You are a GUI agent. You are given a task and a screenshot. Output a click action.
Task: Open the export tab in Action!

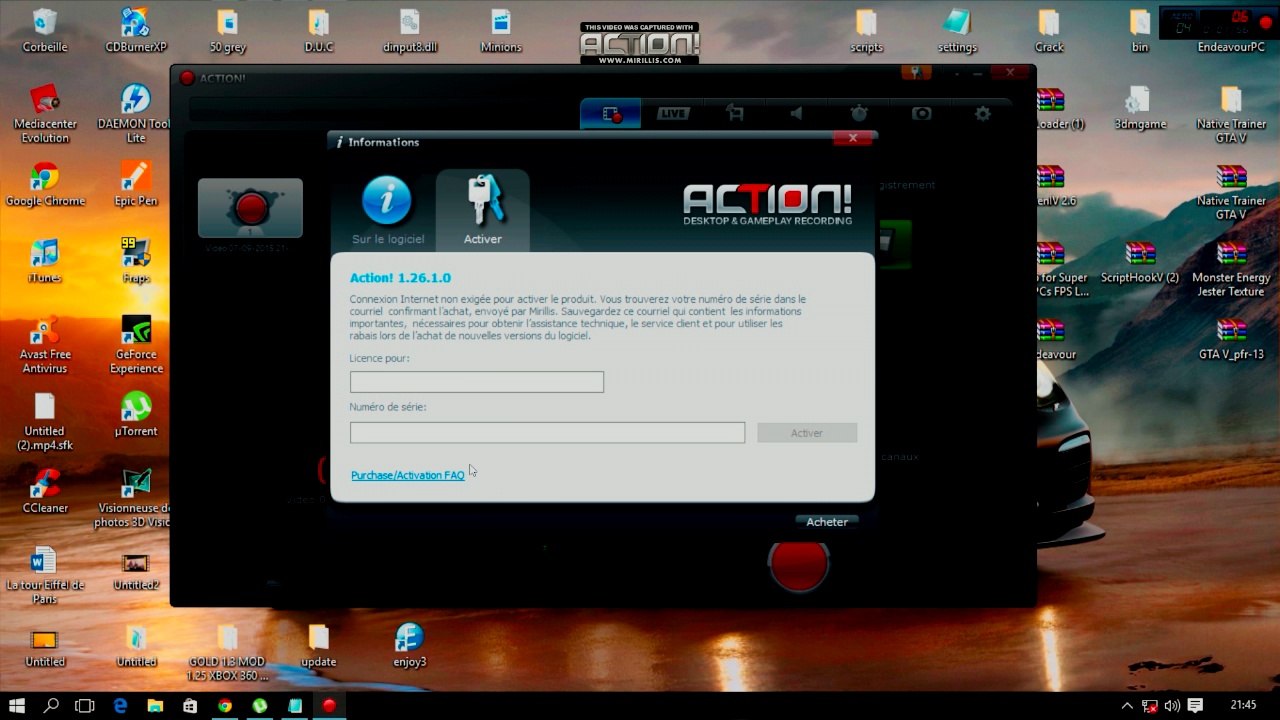(735, 114)
